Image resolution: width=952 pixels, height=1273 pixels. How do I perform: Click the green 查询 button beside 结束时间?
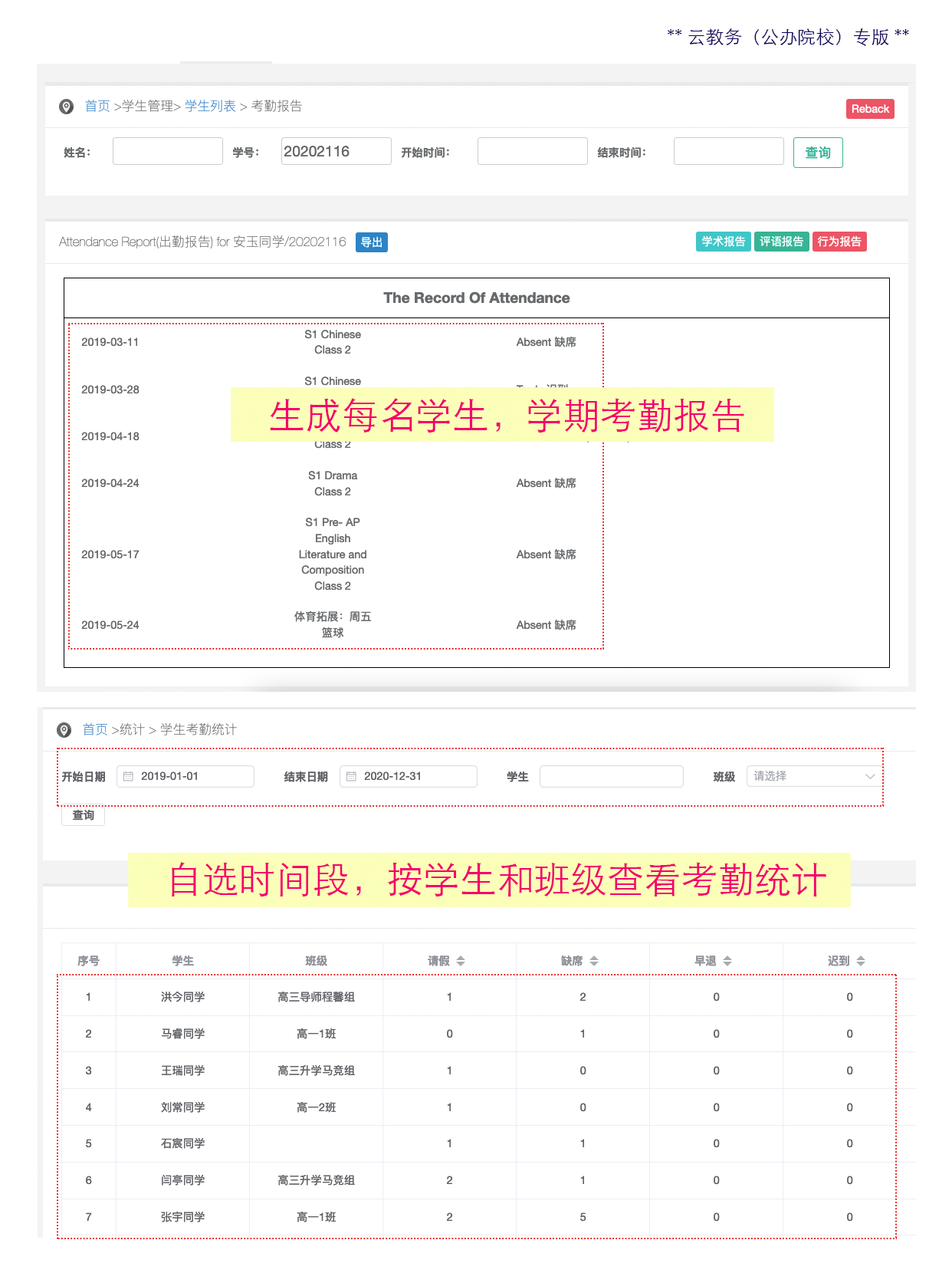[817, 153]
